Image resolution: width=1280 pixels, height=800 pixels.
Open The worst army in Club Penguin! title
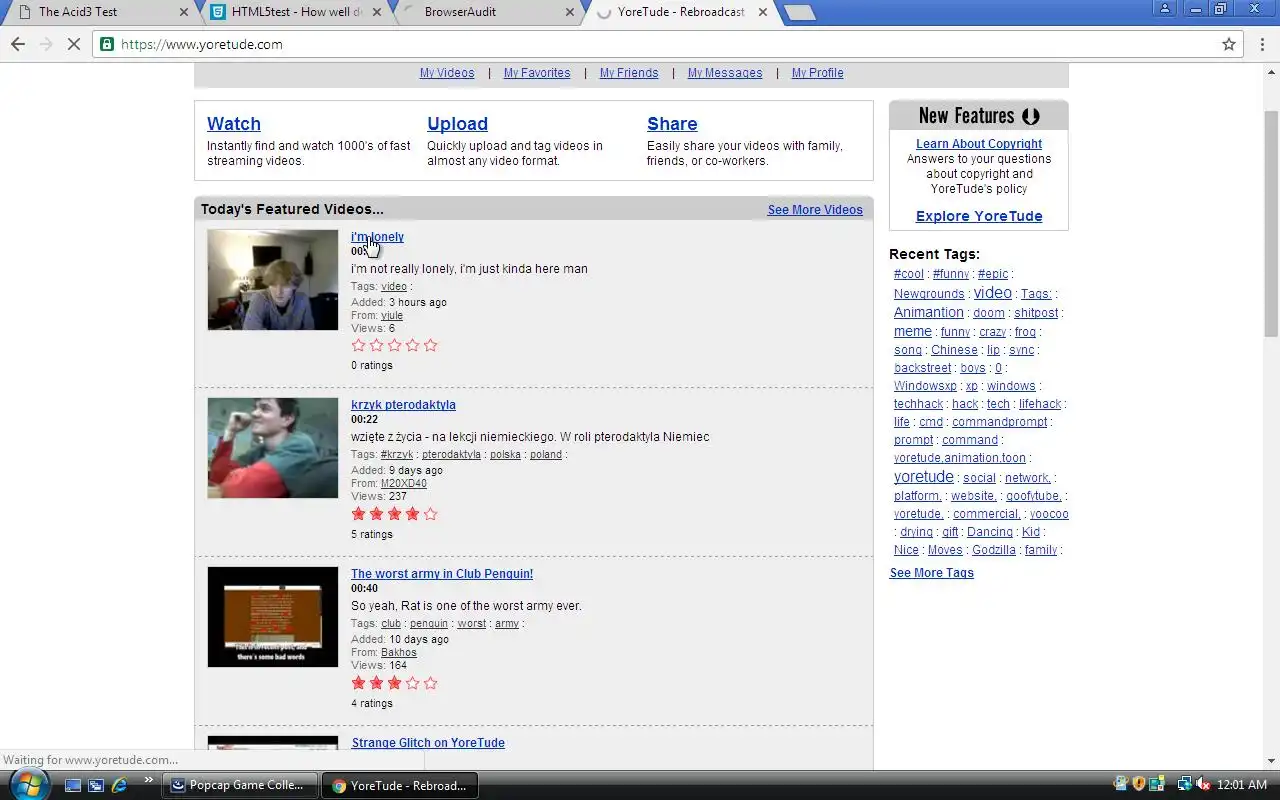point(442,574)
